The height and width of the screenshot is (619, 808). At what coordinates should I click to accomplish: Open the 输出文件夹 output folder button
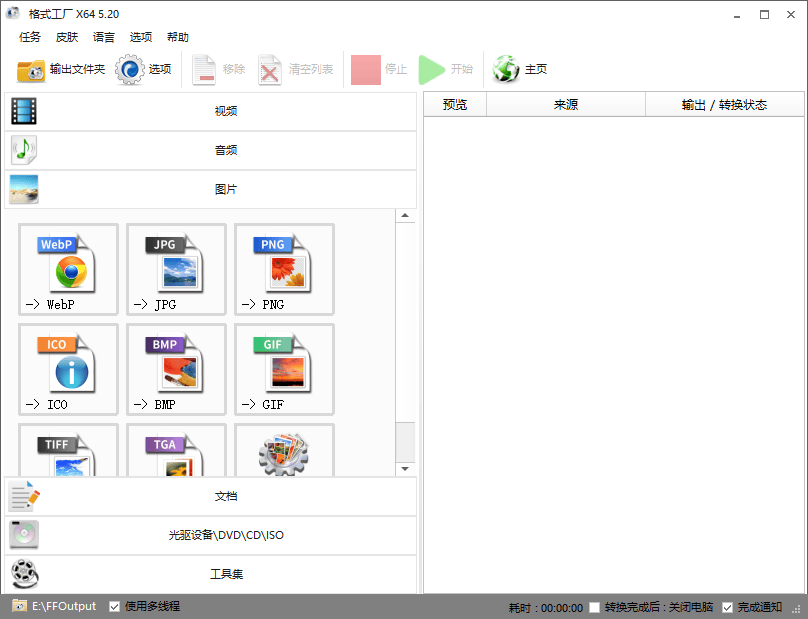61,69
